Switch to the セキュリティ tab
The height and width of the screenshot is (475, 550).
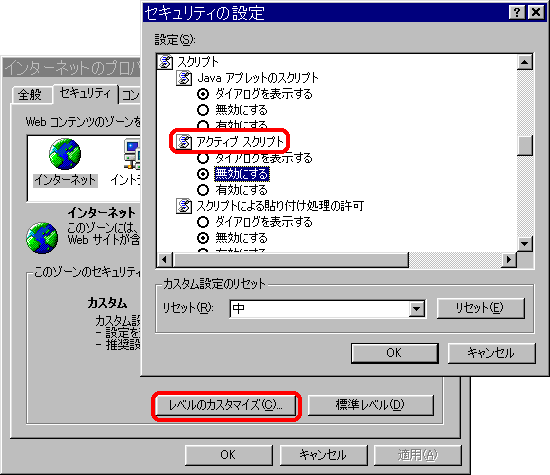[x=85, y=94]
